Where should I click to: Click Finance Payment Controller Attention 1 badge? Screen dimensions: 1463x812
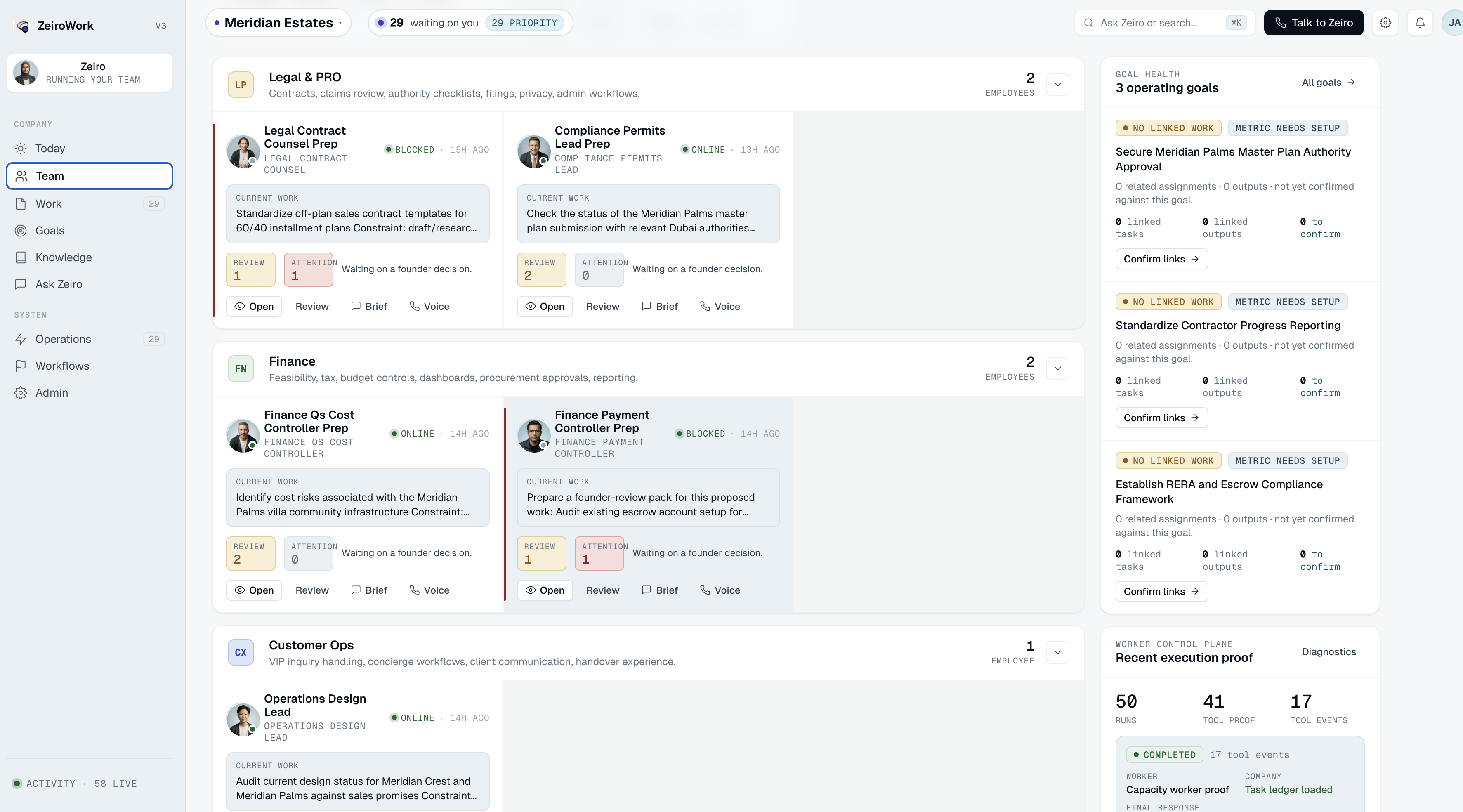pyautogui.click(x=599, y=554)
